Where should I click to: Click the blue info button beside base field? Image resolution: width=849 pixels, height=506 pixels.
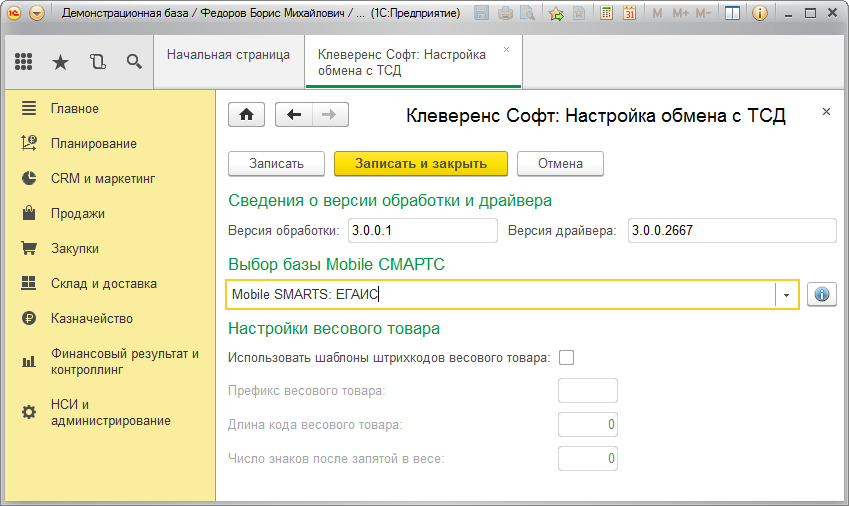pos(822,294)
